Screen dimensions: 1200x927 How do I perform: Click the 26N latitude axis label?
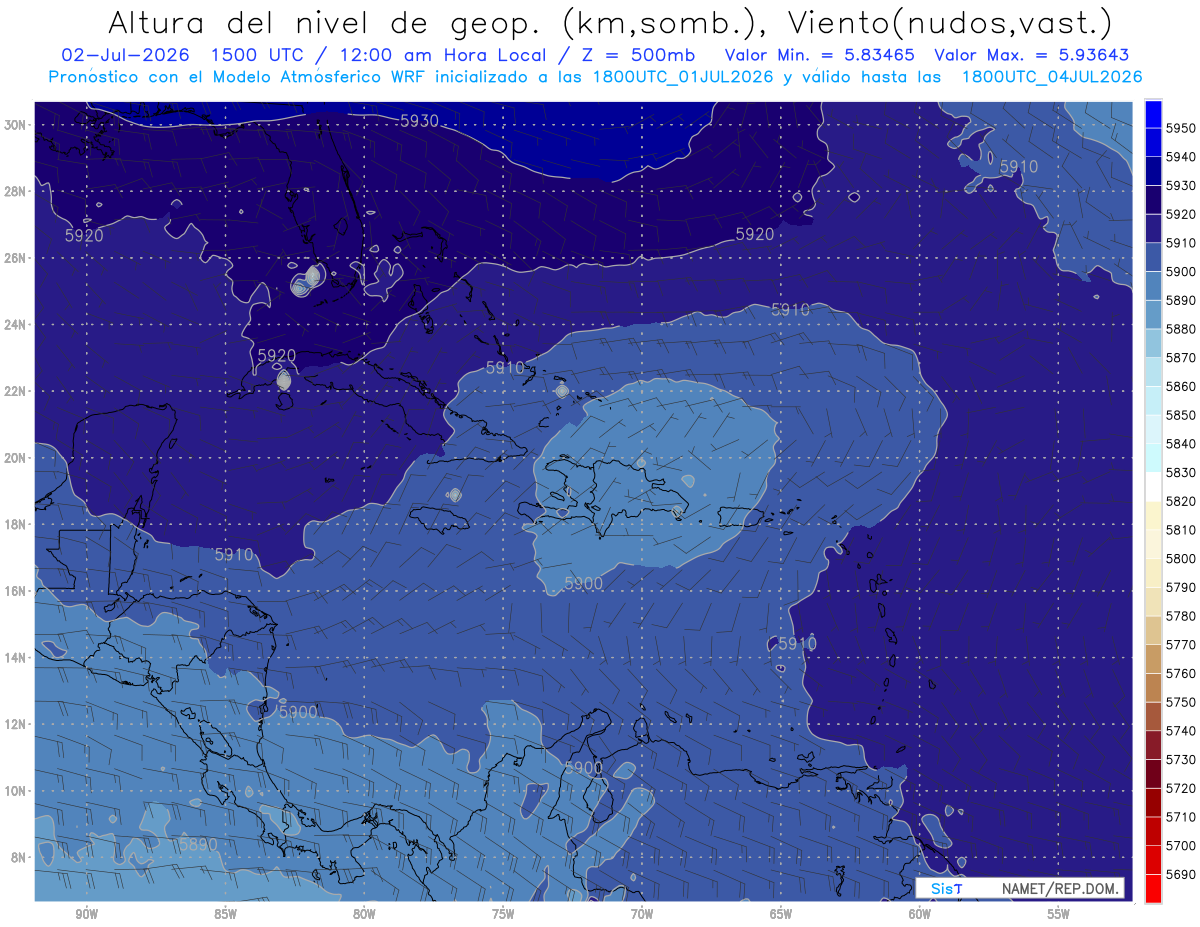[x=15, y=258]
